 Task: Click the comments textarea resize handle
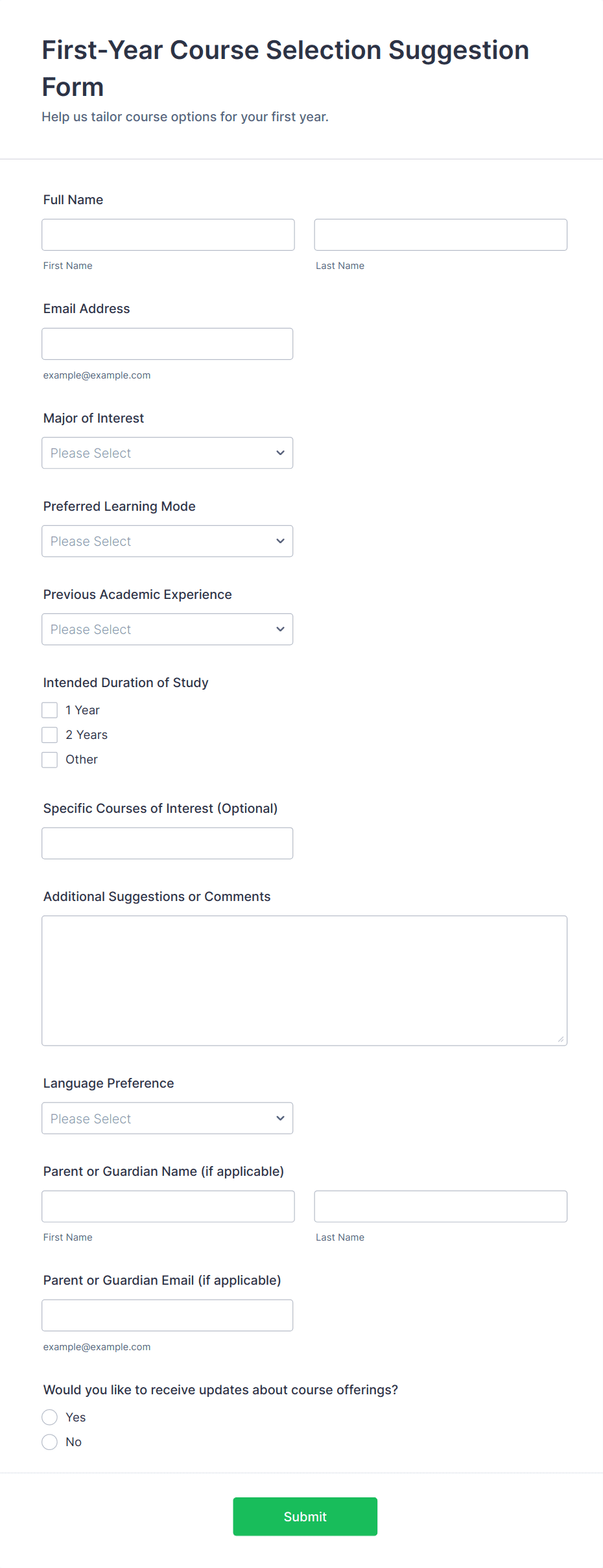click(561, 1039)
